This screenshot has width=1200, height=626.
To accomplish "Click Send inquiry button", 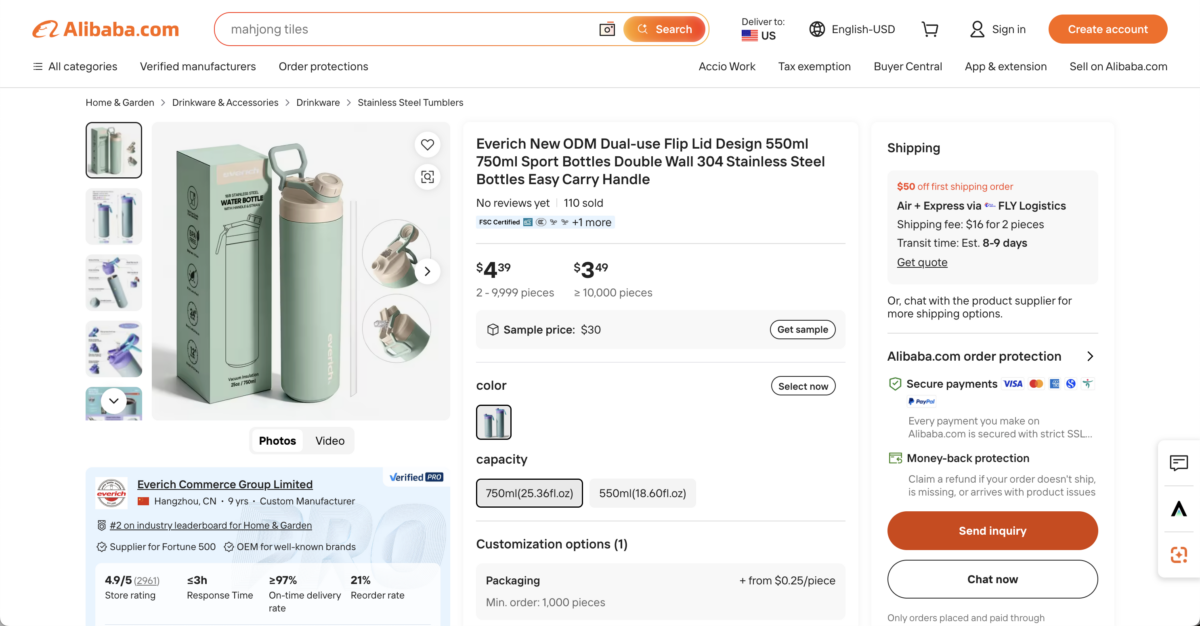I will click(x=992, y=531).
